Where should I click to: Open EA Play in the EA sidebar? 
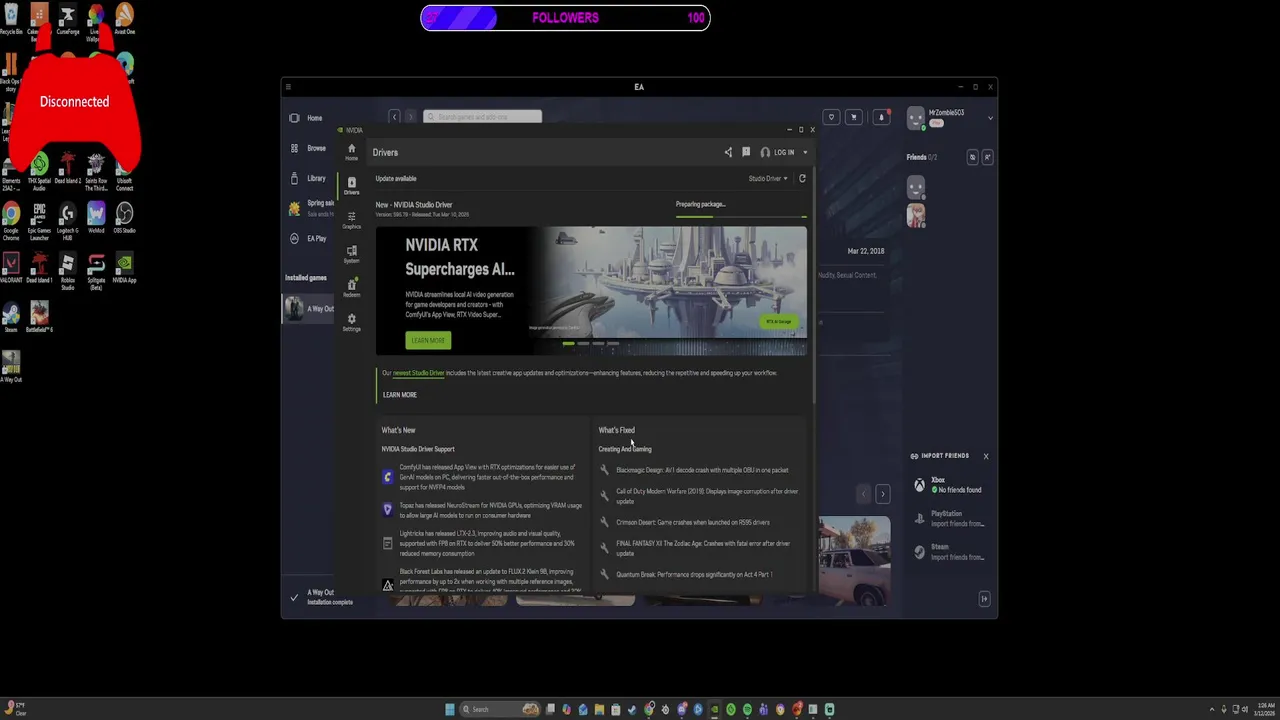tap(309, 238)
